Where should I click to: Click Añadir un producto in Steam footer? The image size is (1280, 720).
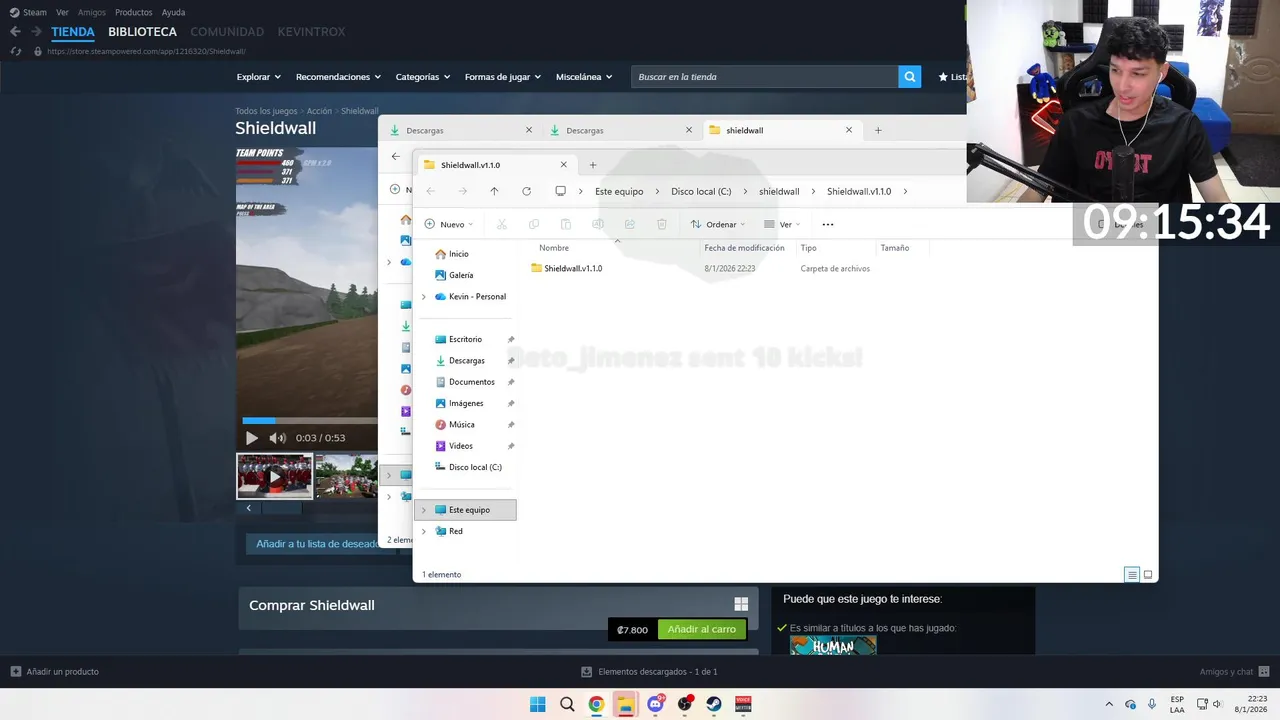pos(54,671)
